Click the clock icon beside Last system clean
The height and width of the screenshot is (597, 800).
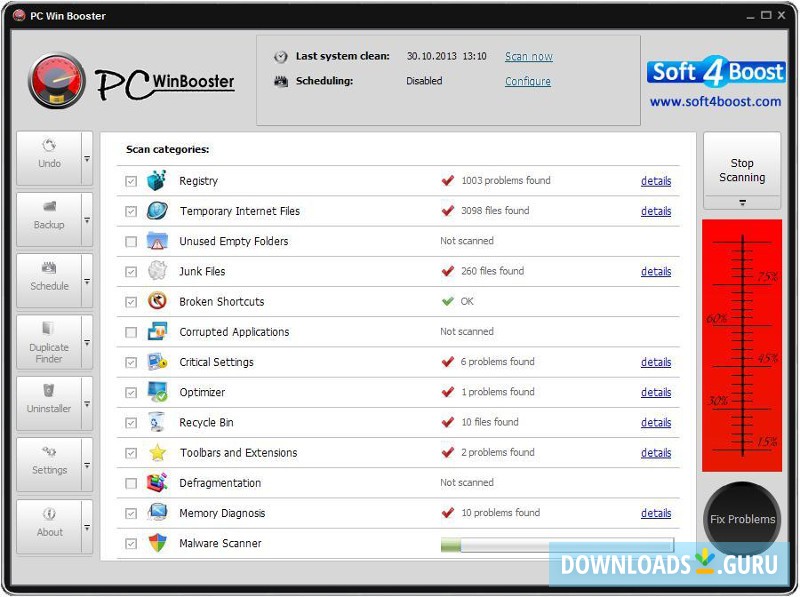click(x=281, y=57)
